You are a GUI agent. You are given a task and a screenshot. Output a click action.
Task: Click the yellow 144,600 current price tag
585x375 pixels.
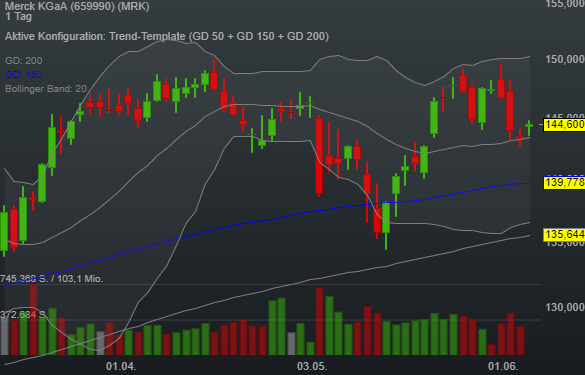tap(564, 125)
